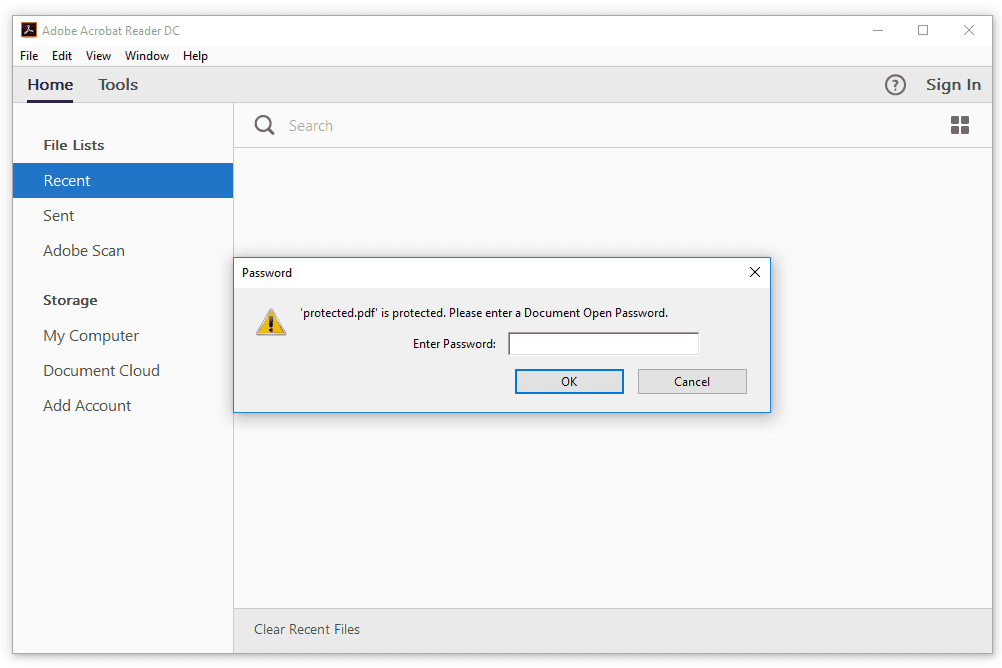The image size is (1002, 668).
Task: Browse files in Document Cloud
Action: pos(101,370)
